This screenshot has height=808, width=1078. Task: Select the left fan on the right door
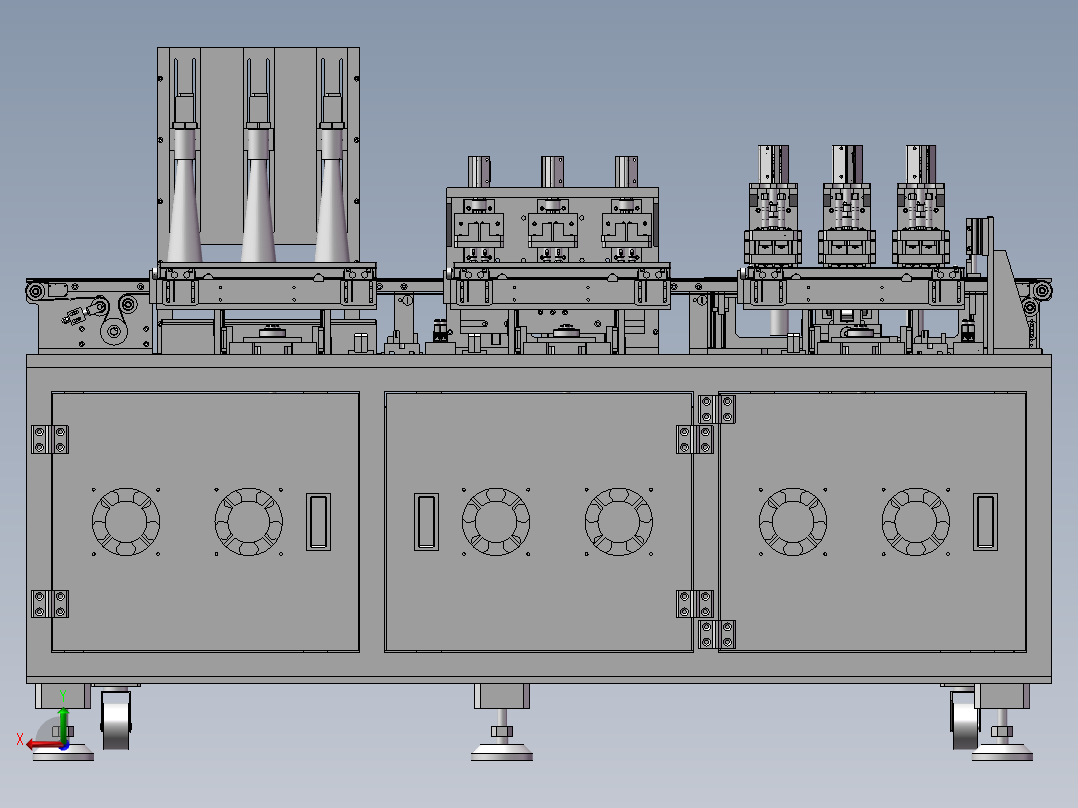pos(793,522)
